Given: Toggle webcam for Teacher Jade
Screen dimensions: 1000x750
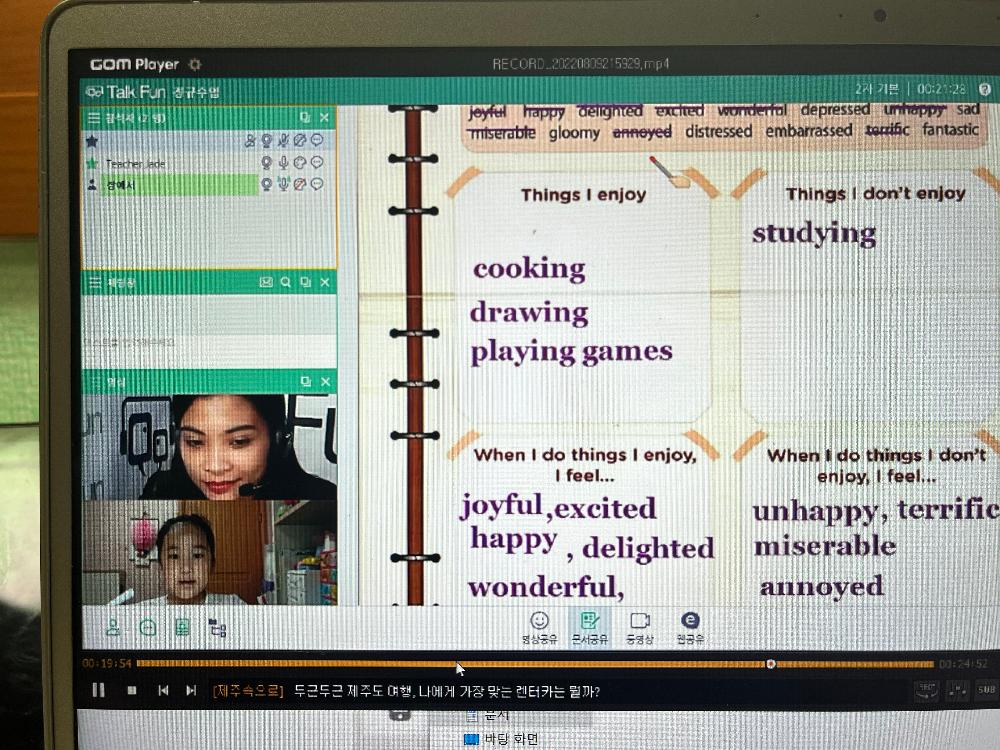Looking at the screenshot, I should tap(267, 162).
